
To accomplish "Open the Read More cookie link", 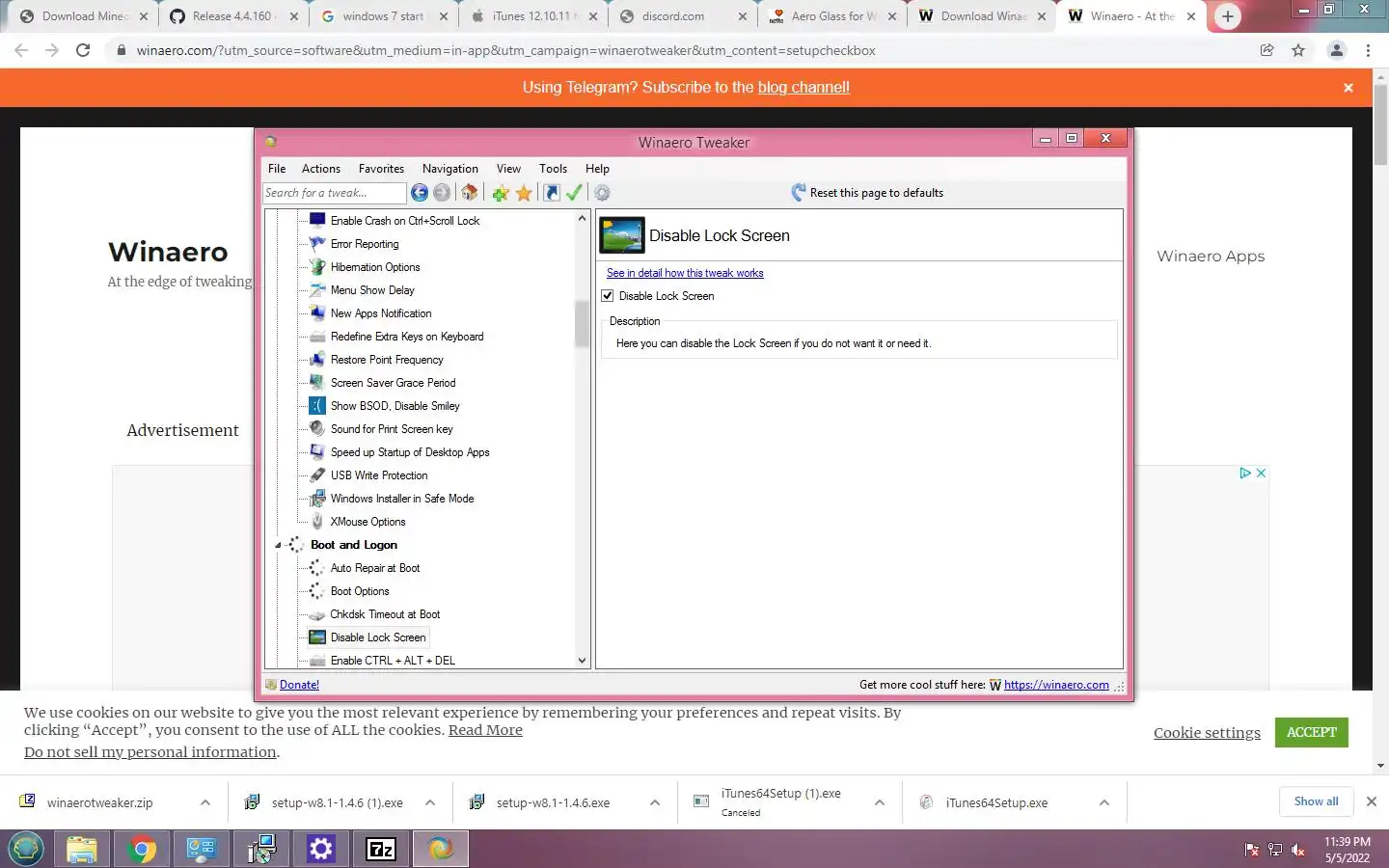I will click(x=485, y=730).
